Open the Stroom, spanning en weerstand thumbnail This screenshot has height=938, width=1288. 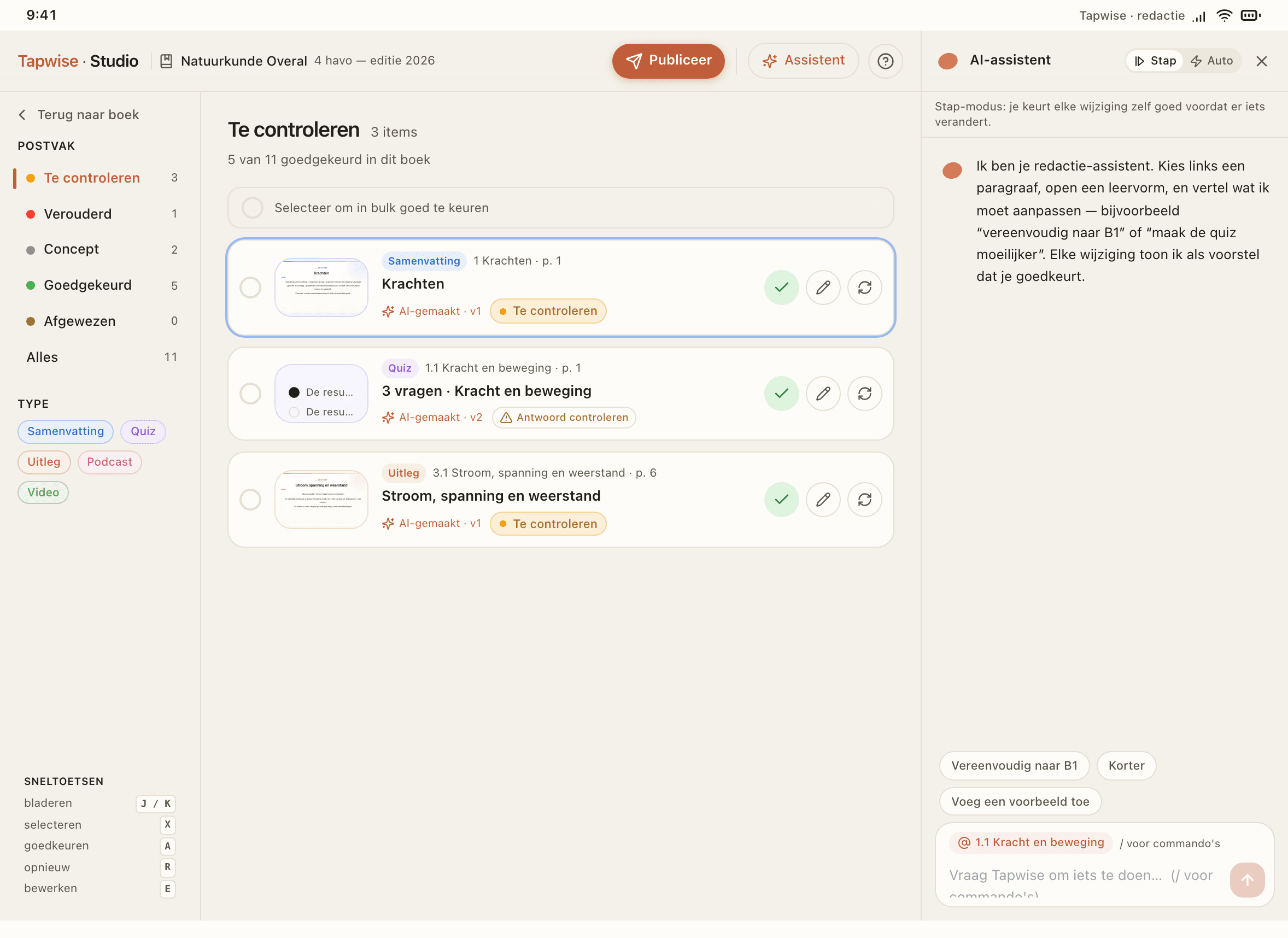click(321, 499)
